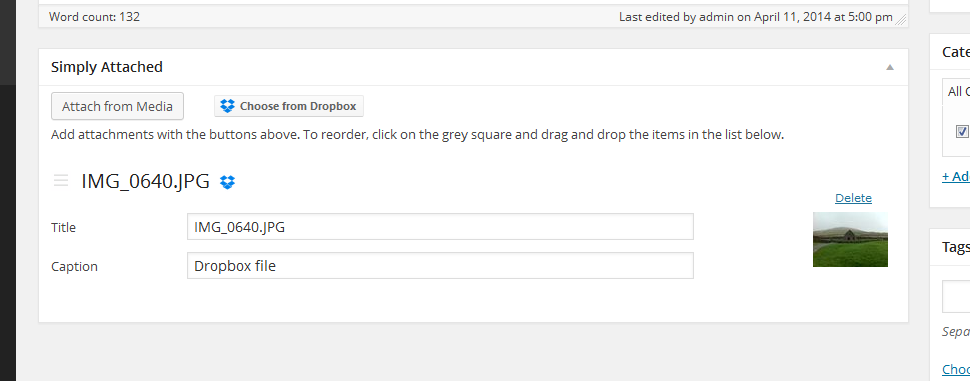The width and height of the screenshot is (970, 381).
Task: Click Attach from Media button
Action: tap(118, 106)
